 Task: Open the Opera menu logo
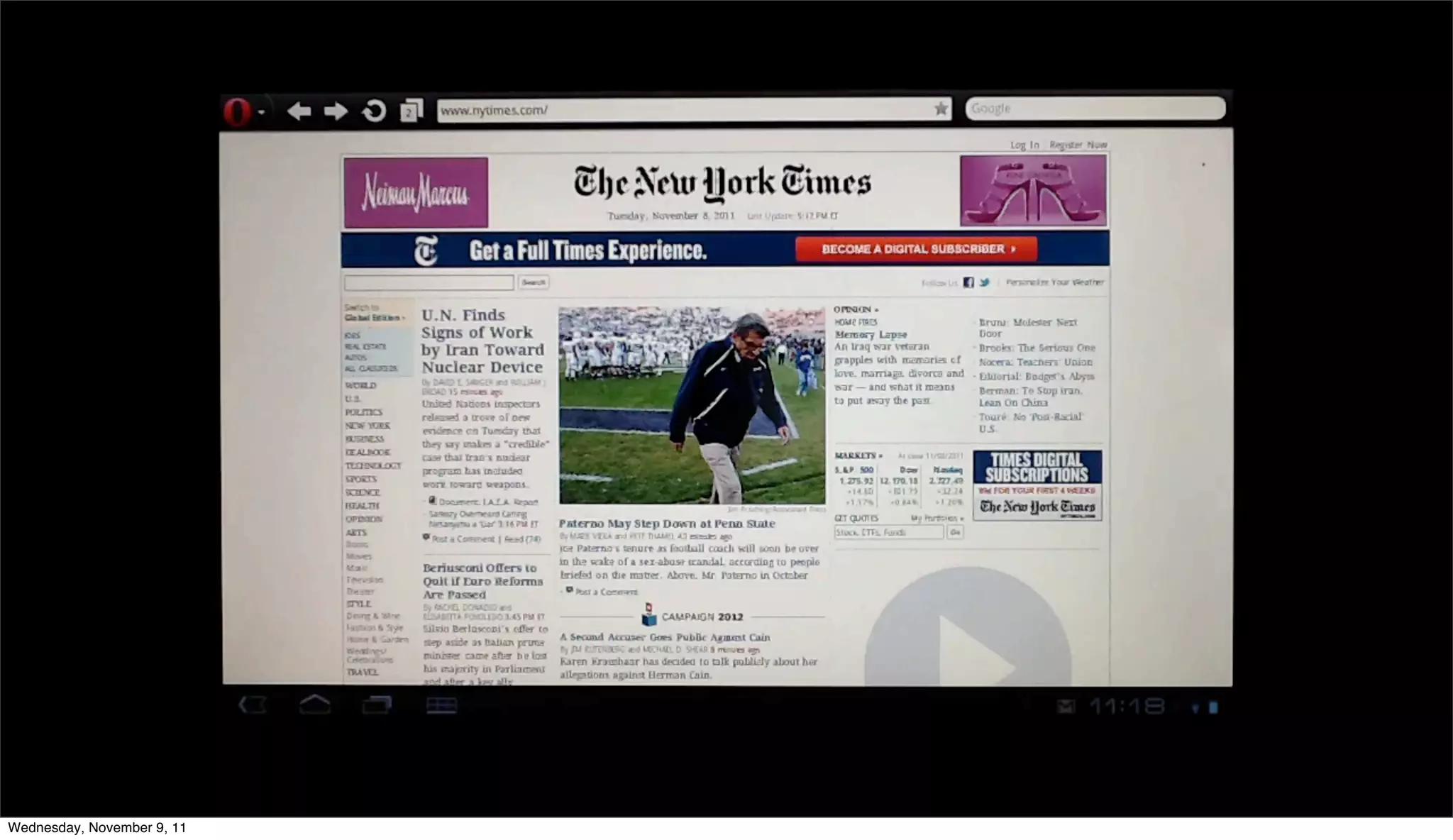237,112
